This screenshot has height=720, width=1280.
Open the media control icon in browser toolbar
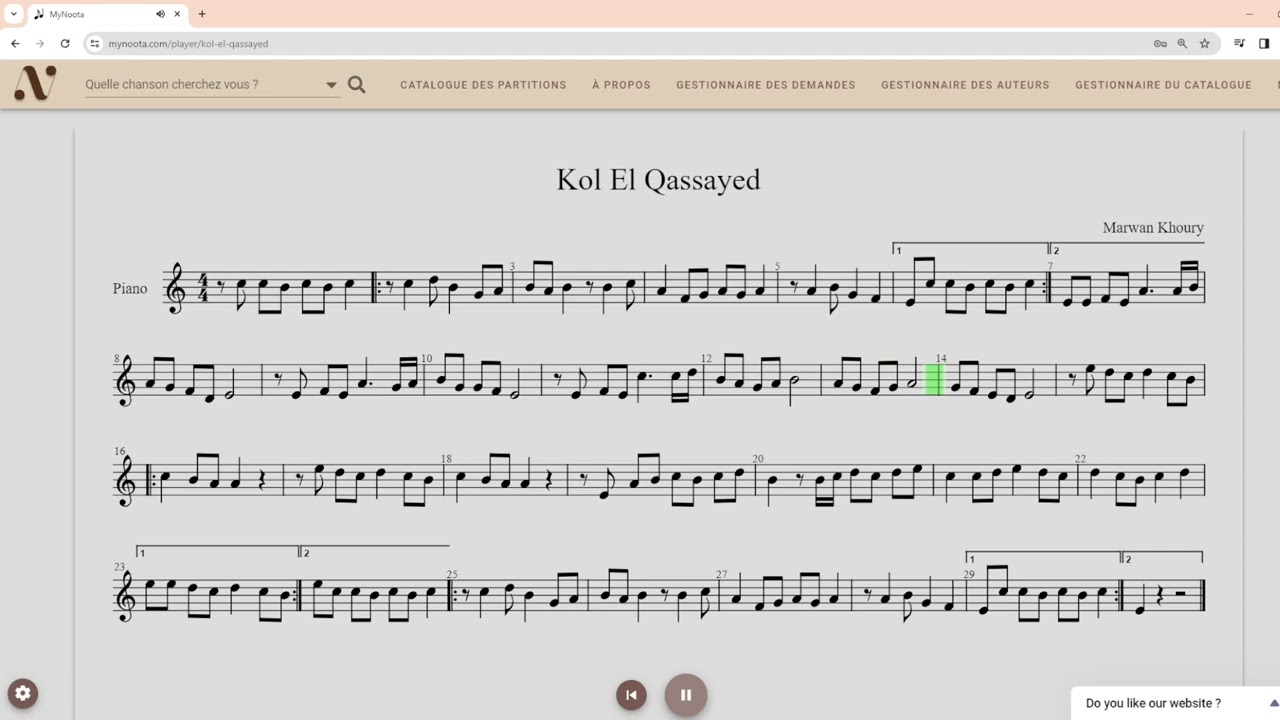(x=1239, y=43)
